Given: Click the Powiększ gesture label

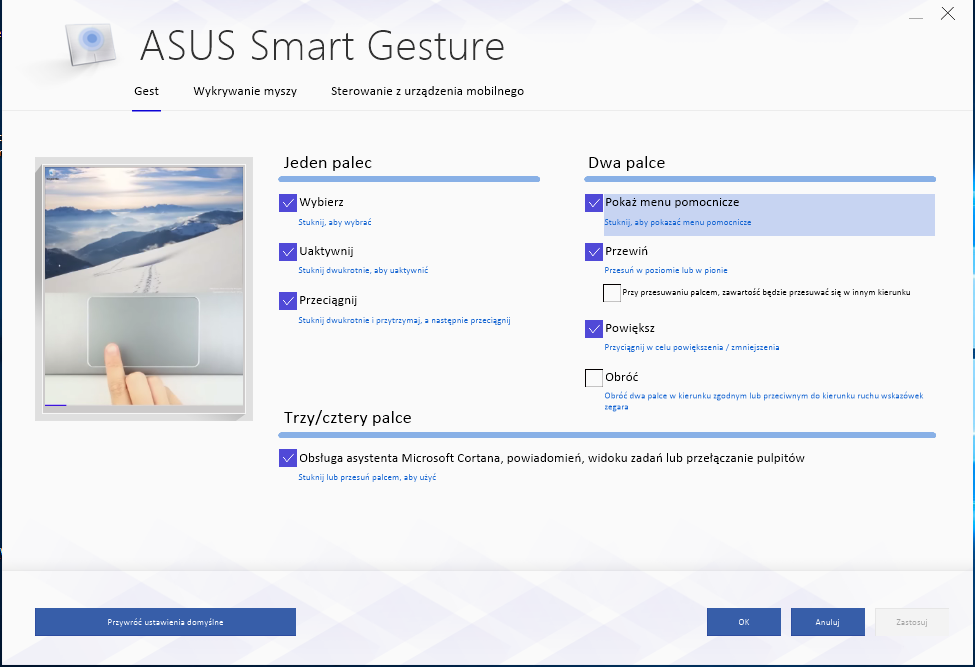Looking at the screenshot, I should [x=630, y=328].
